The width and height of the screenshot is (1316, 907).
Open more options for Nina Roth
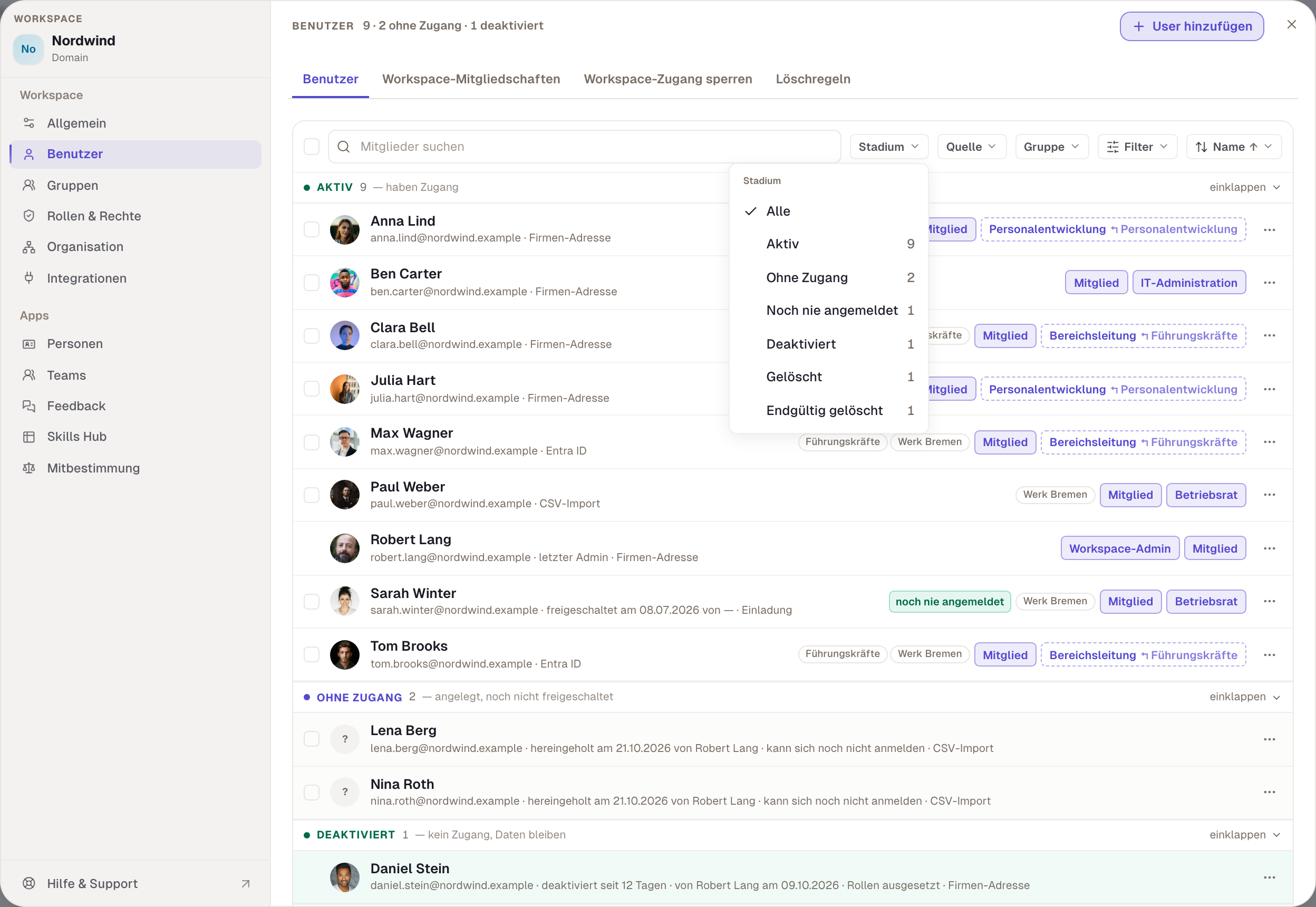point(1270,792)
